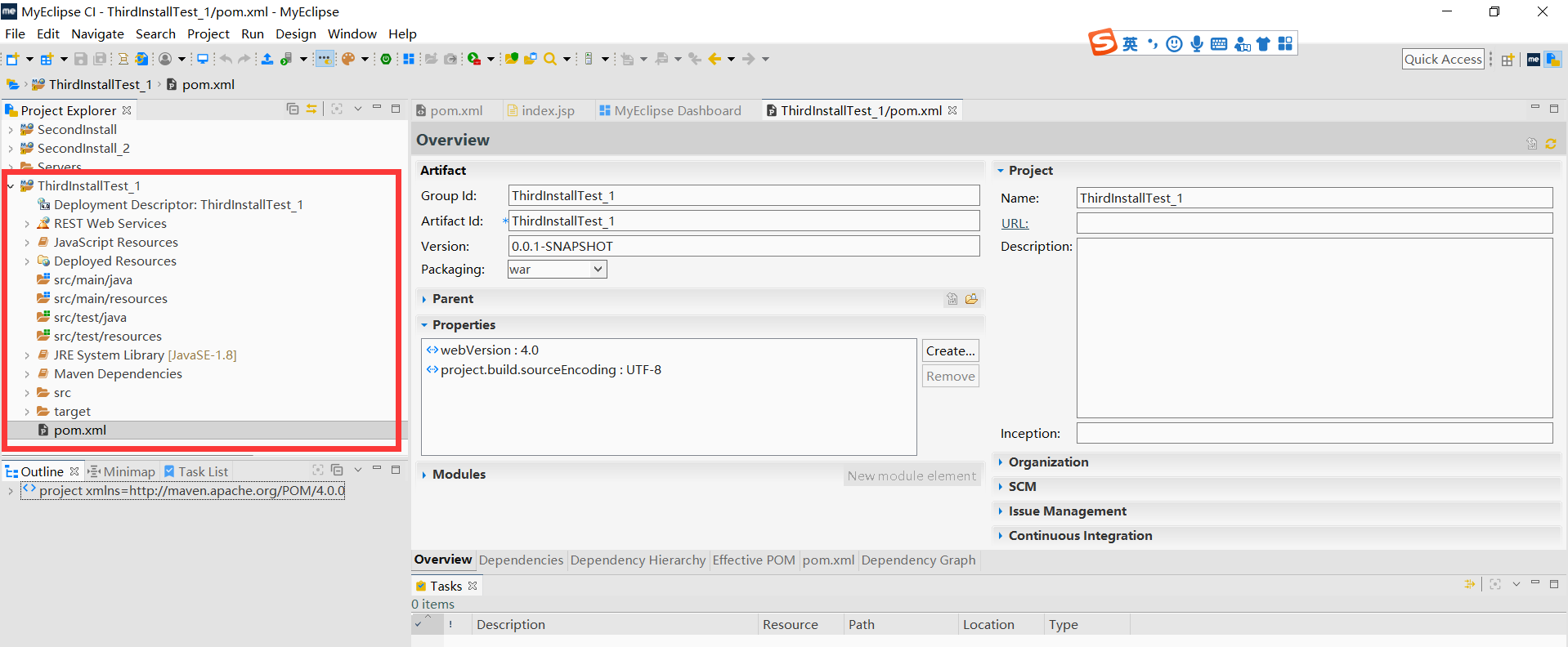
Task: Toggle Focus on Active Task in Project Explorer
Action: pyautogui.click(x=337, y=109)
